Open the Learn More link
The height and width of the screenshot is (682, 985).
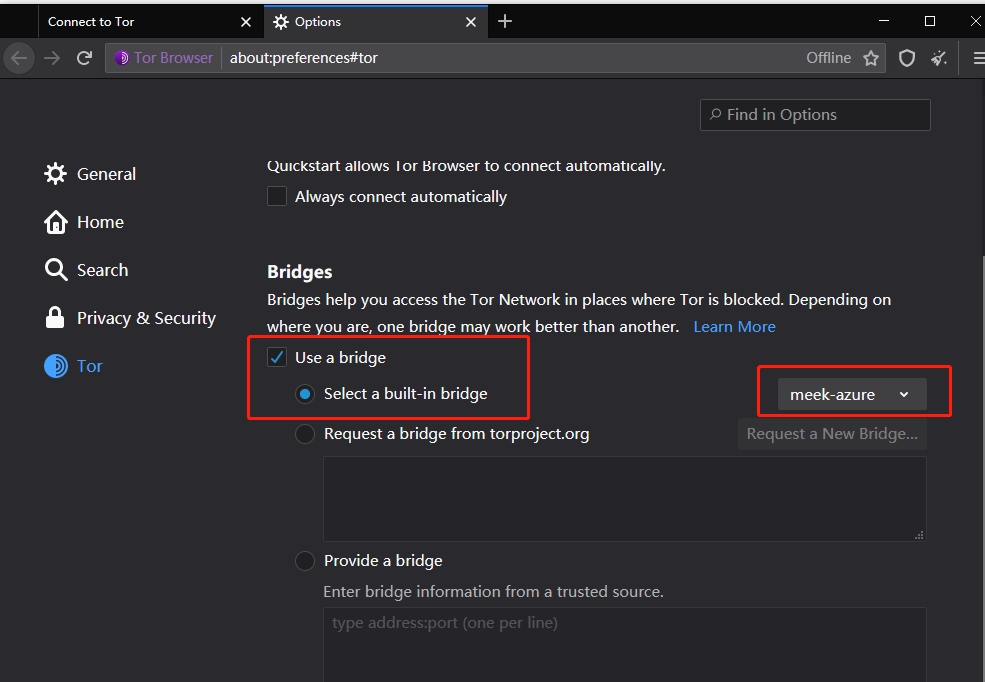[x=734, y=327]
